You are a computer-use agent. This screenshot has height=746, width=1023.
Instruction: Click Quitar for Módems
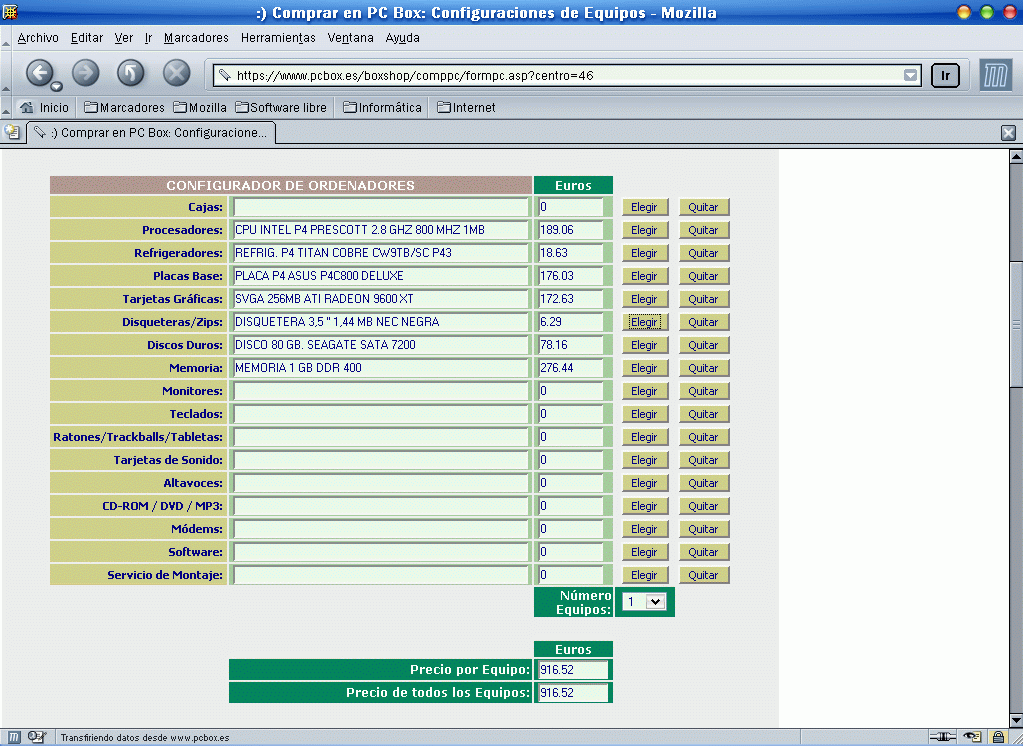click(703, 529)
